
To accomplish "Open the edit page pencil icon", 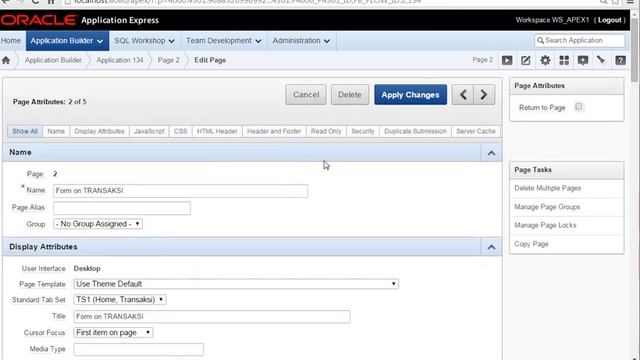I will pos(526,60).
